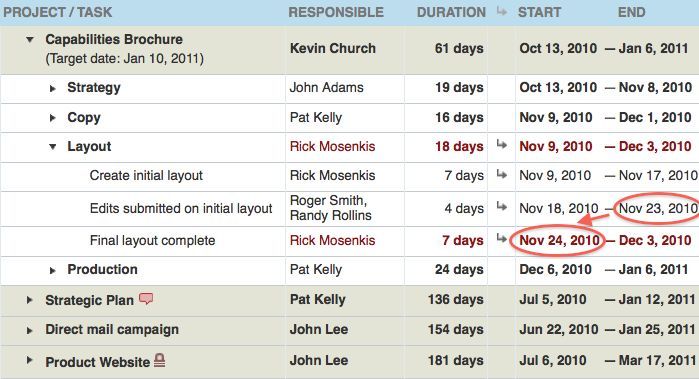699x379 pixels.
Task: Click the lock icon next to Product Website
Action: click(160, 360)
